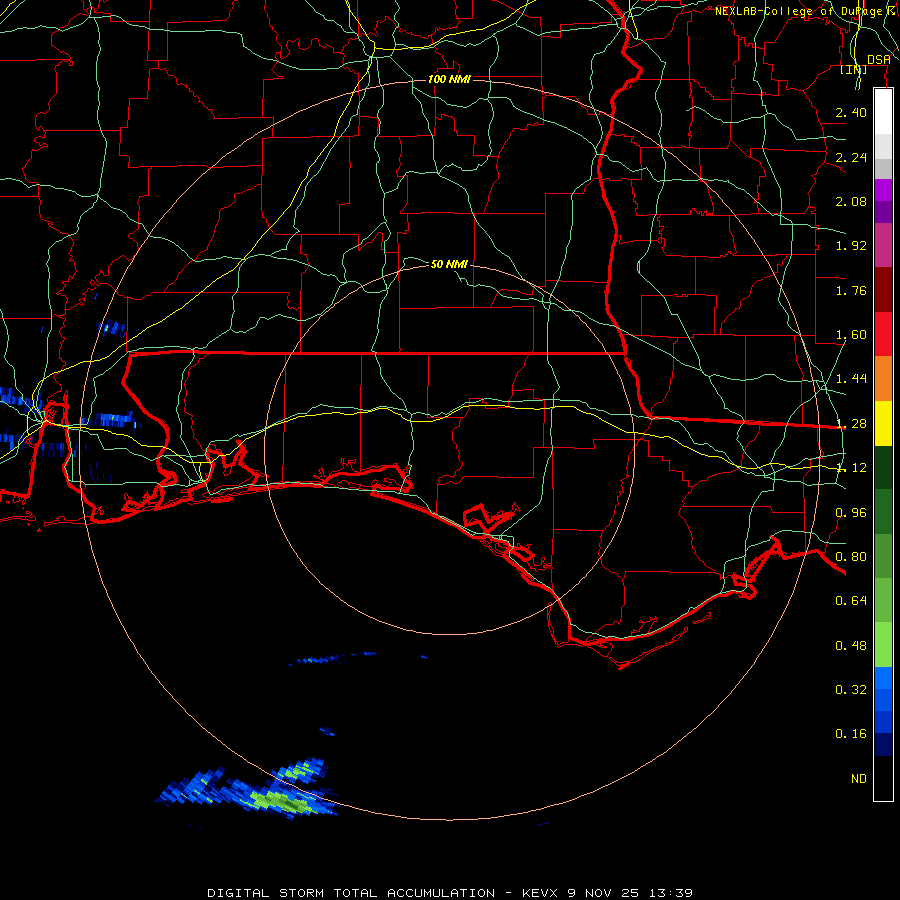
Task: Click the 0.32 legend value
Action: click(x=851, y=690)
